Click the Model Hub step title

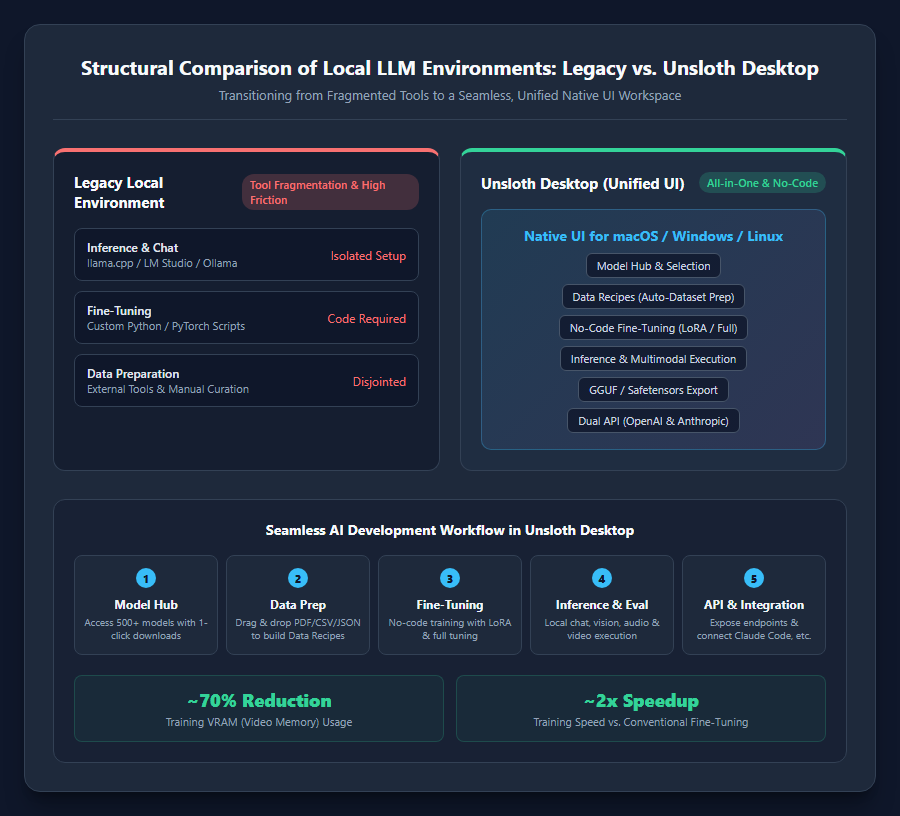146,605
